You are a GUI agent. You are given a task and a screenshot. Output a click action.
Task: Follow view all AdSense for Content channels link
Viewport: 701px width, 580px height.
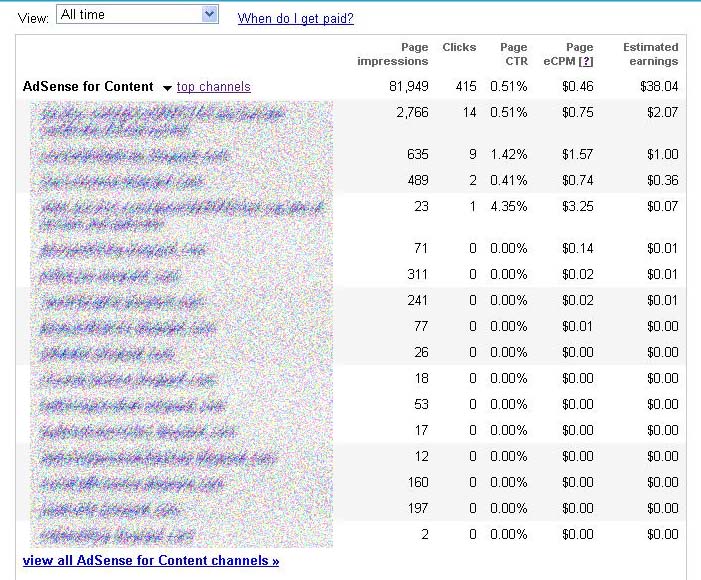tap(151, 560)
